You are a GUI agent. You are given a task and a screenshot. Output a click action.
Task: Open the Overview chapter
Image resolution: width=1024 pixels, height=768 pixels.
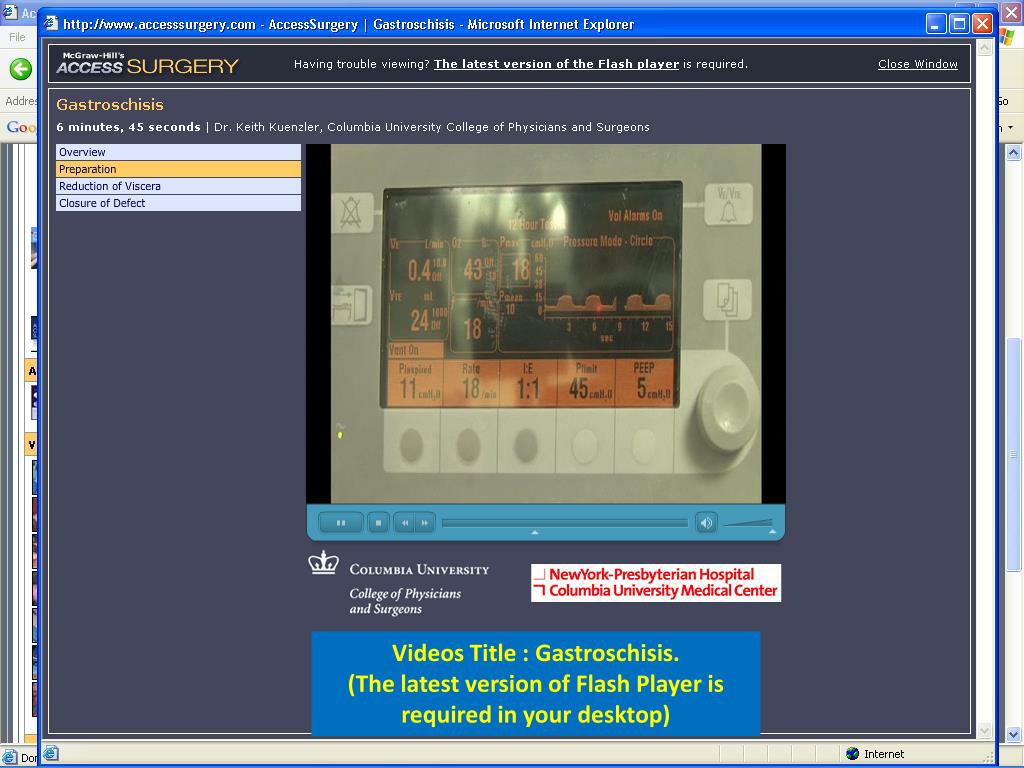point(178,152)
